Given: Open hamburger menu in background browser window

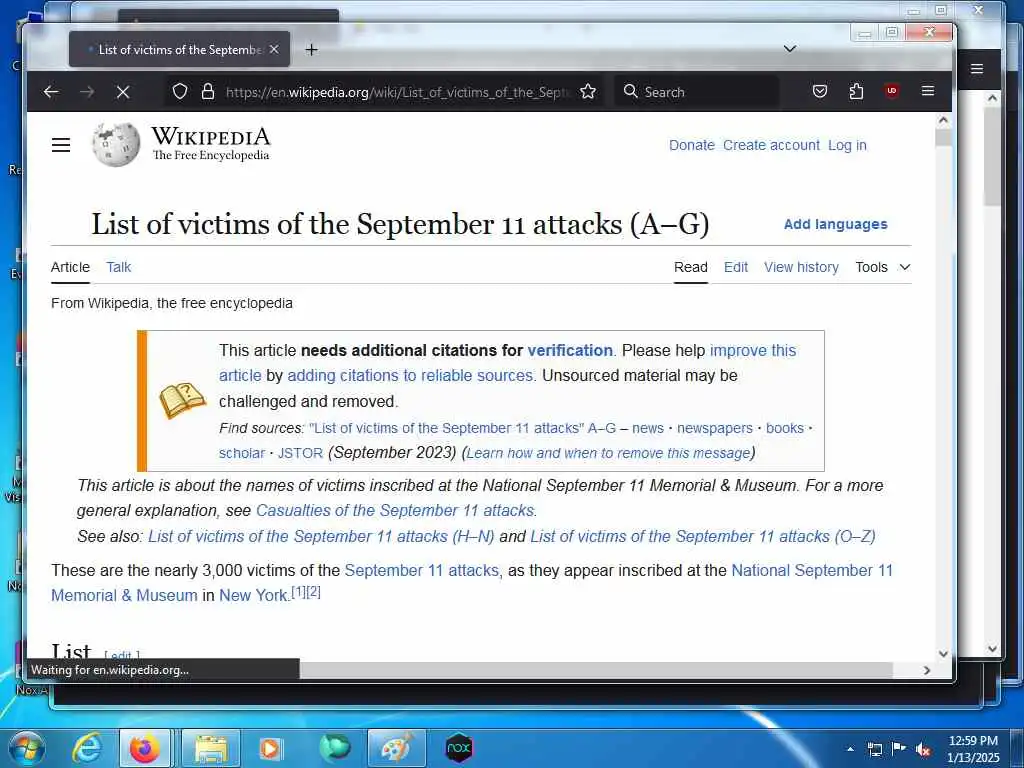Looking at the screenshot, I should click(977, 69).
